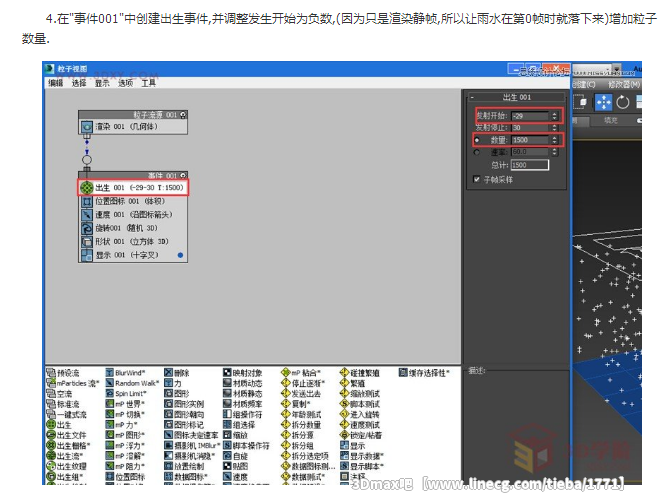Select the 删除 delete operator in depot
Screen dimensions: 664x503
point(177,373)
